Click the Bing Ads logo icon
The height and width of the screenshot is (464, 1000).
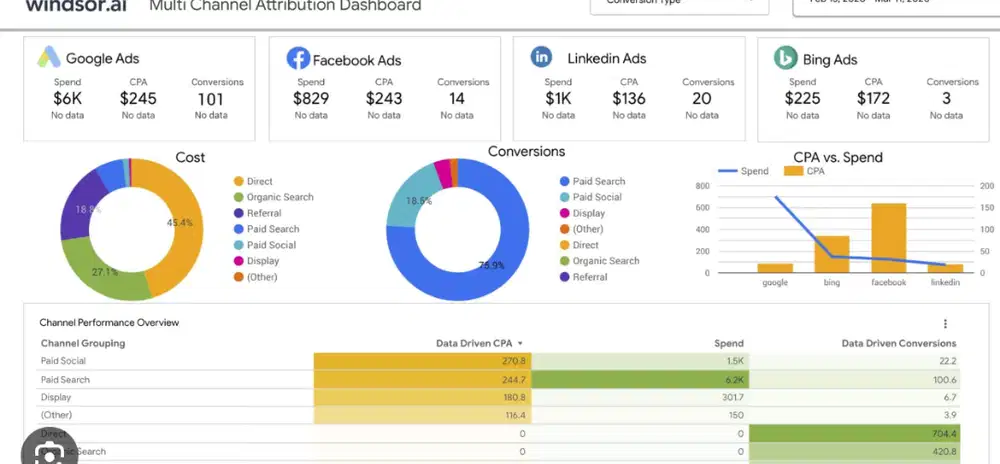[786, 58]
